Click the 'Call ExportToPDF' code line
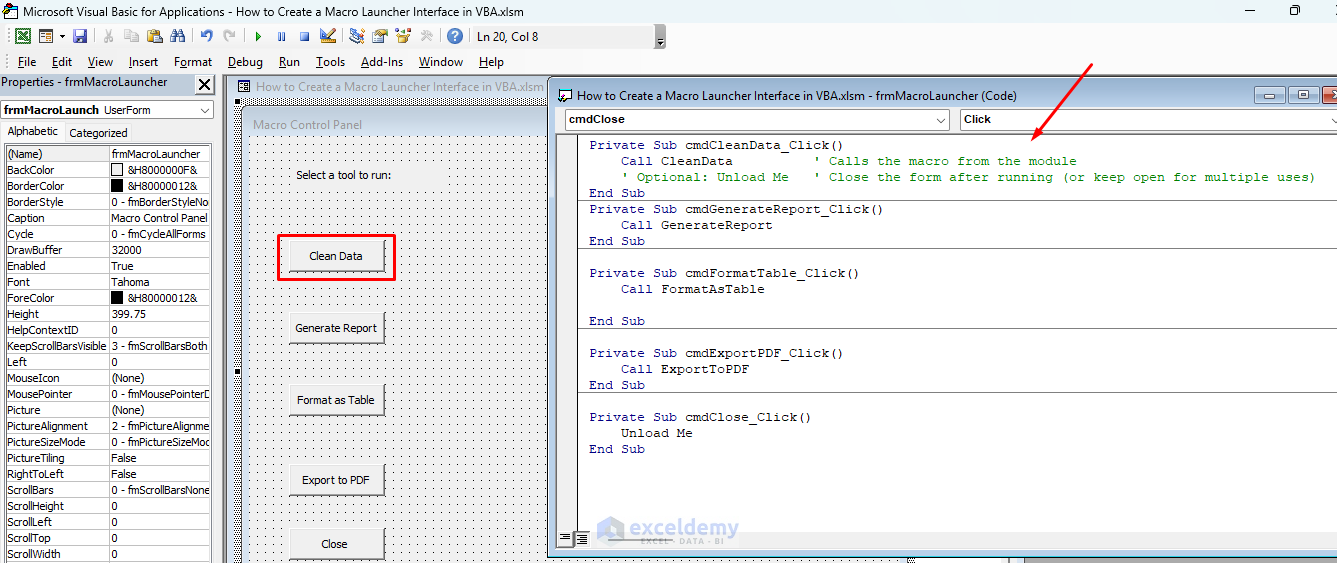The width and height of the screenshot is (1337, 563). (684, 369)
